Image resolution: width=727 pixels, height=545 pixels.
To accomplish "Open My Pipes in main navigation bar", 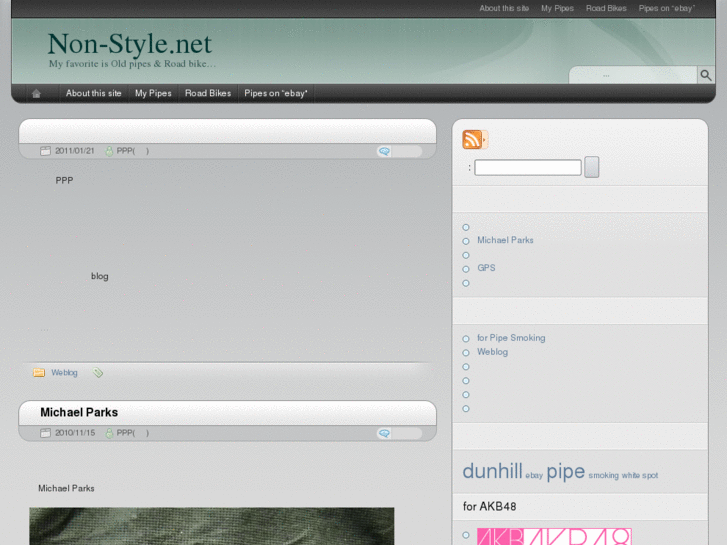I will (153, 93).
